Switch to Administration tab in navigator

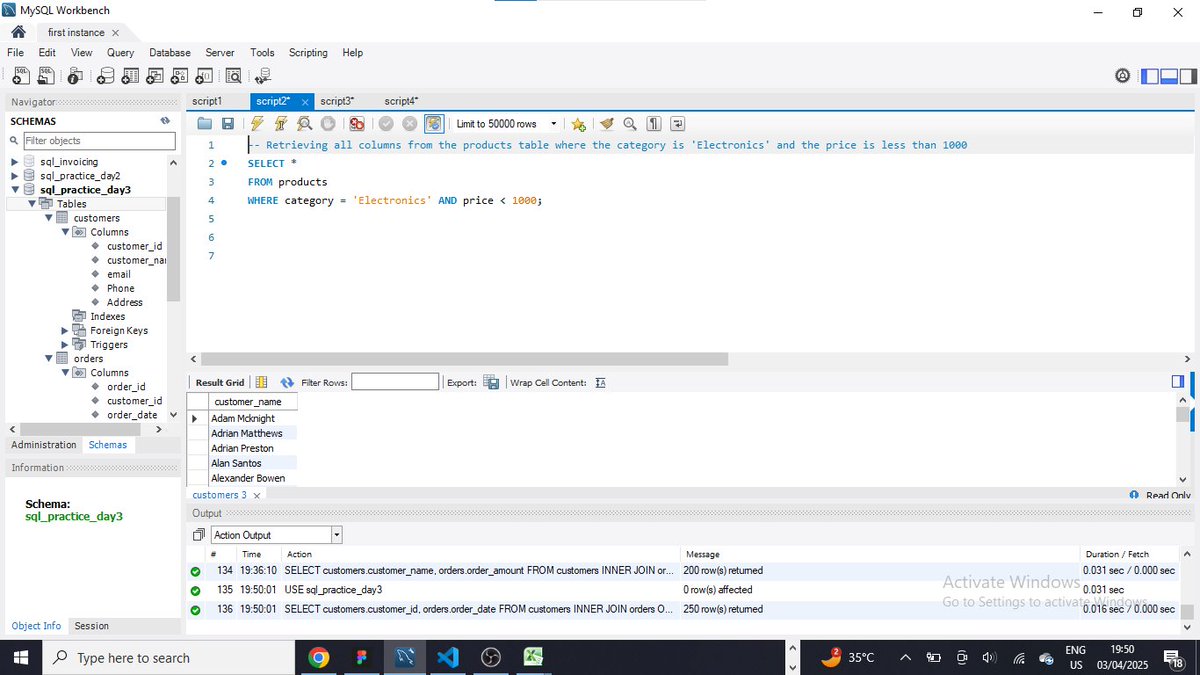(x=44, y=445)
